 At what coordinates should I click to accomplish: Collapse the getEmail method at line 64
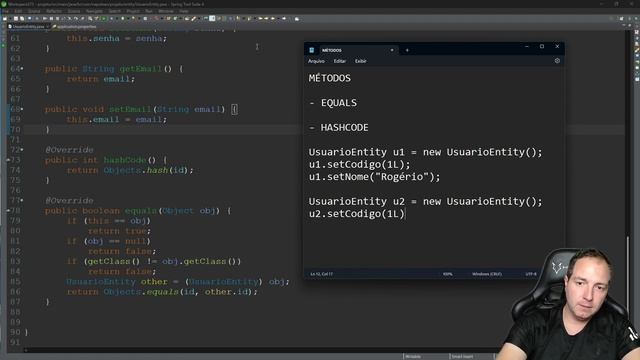(22, 69)
